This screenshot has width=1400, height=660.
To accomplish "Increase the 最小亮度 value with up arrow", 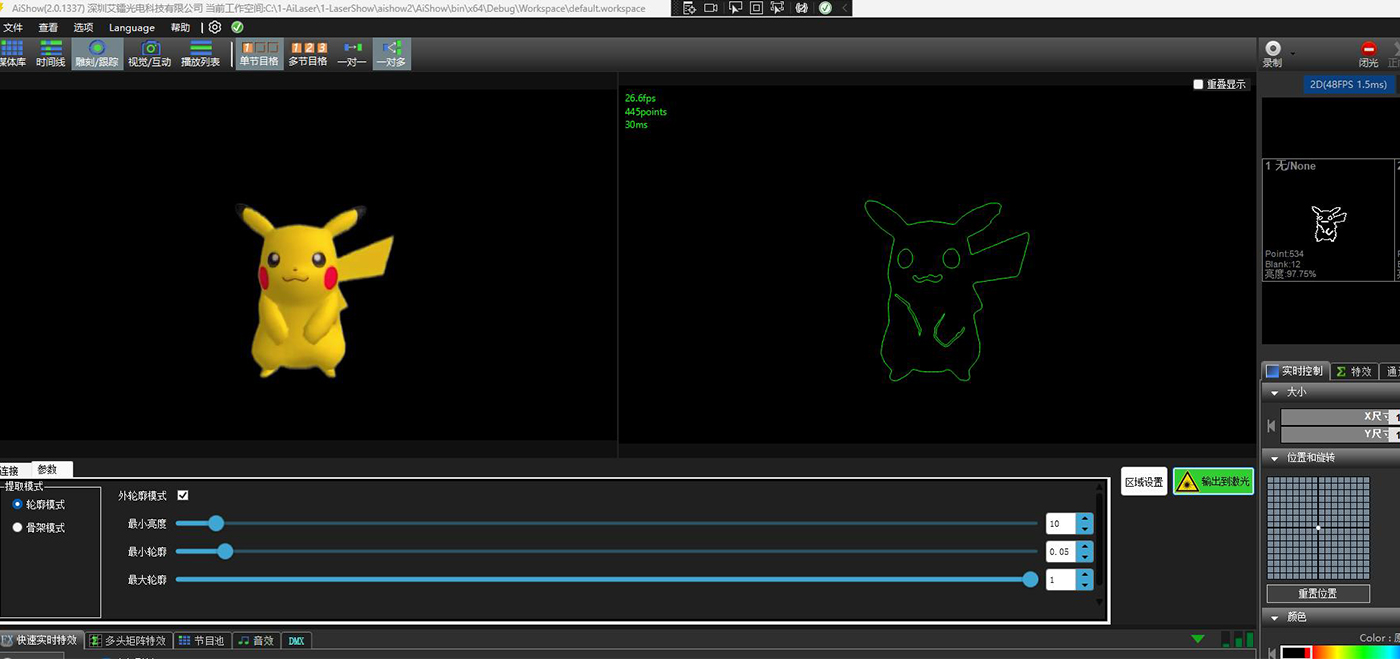I will coord(1085,518).
